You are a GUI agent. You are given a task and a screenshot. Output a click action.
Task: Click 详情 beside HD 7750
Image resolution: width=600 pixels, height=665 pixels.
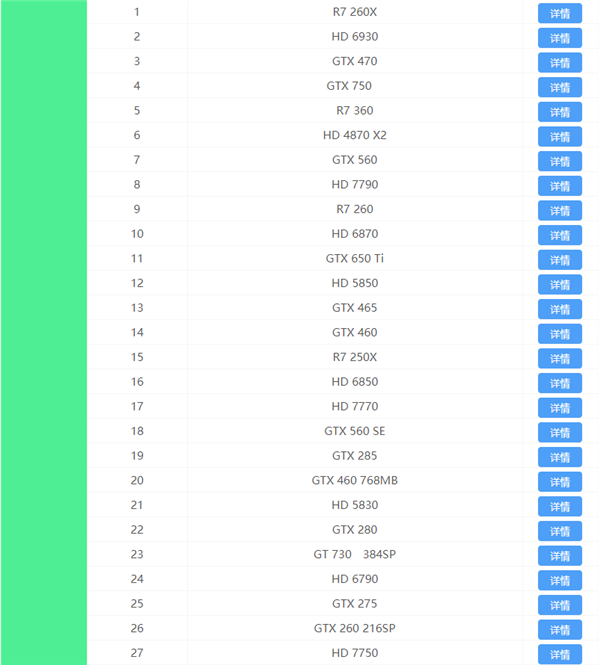pyautogui.click(x=560, y=654)
